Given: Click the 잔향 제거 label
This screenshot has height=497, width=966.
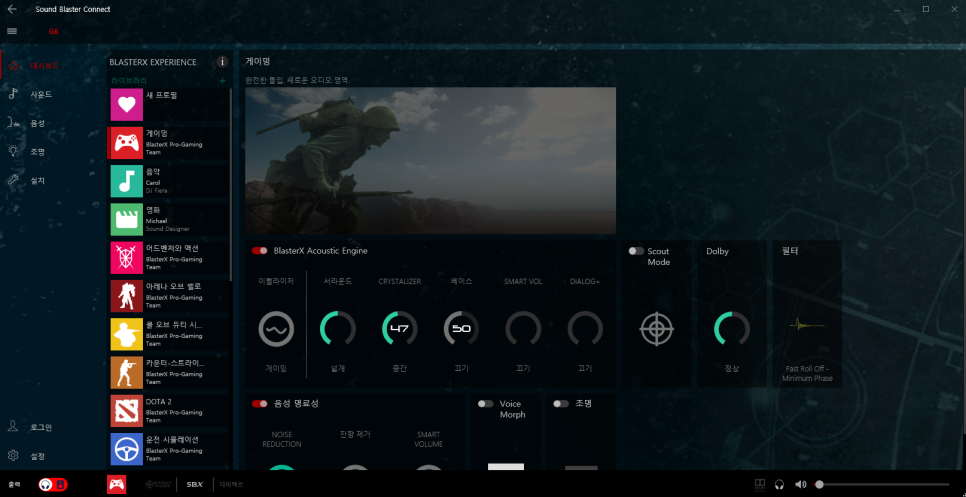Looking at the screenshot, I should click(355, 435).
